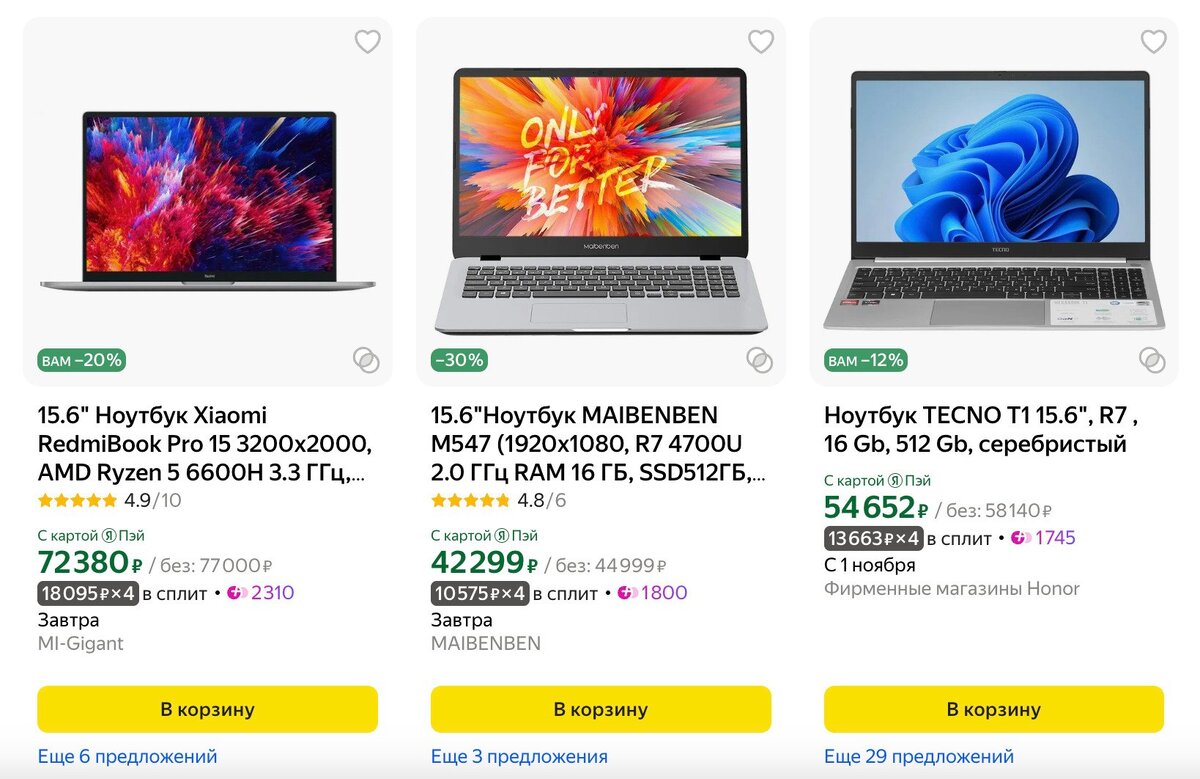Expand Еще 6 предложений for the Xiaomi laptop
Viewport: 1200px width, 779px height.
[127, 757]
